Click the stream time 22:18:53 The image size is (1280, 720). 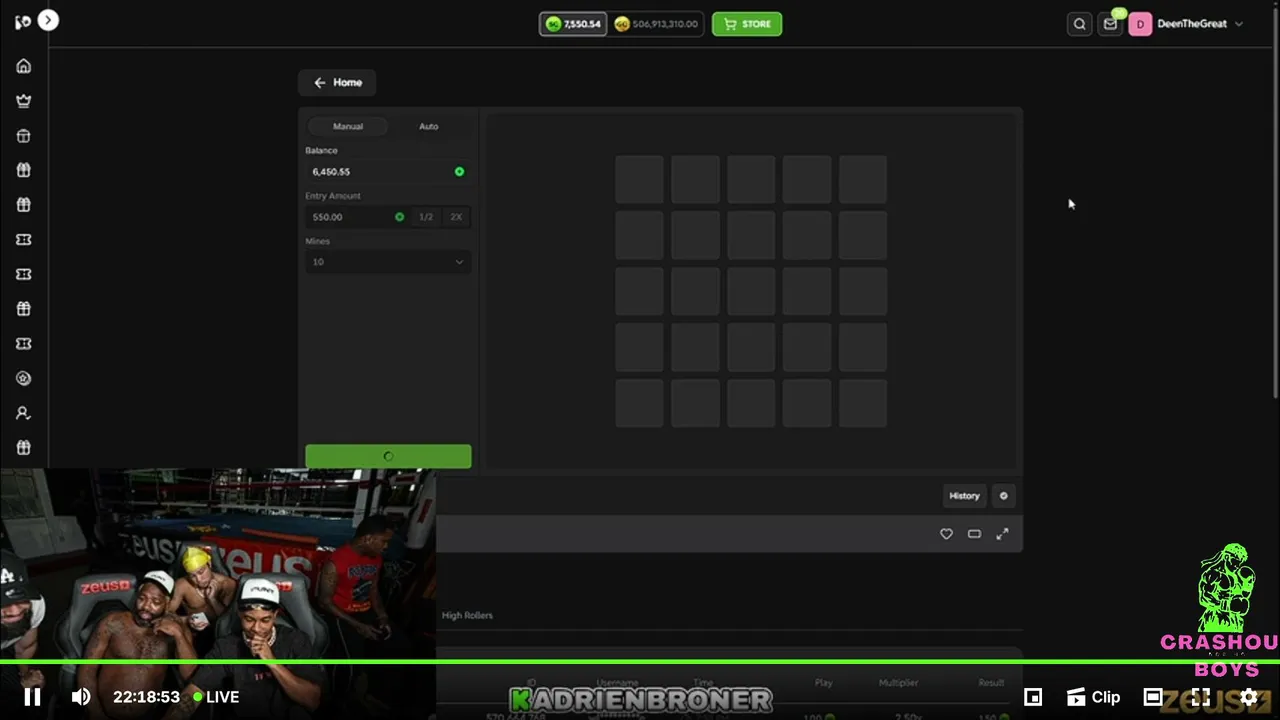click(x=146, y=697)
